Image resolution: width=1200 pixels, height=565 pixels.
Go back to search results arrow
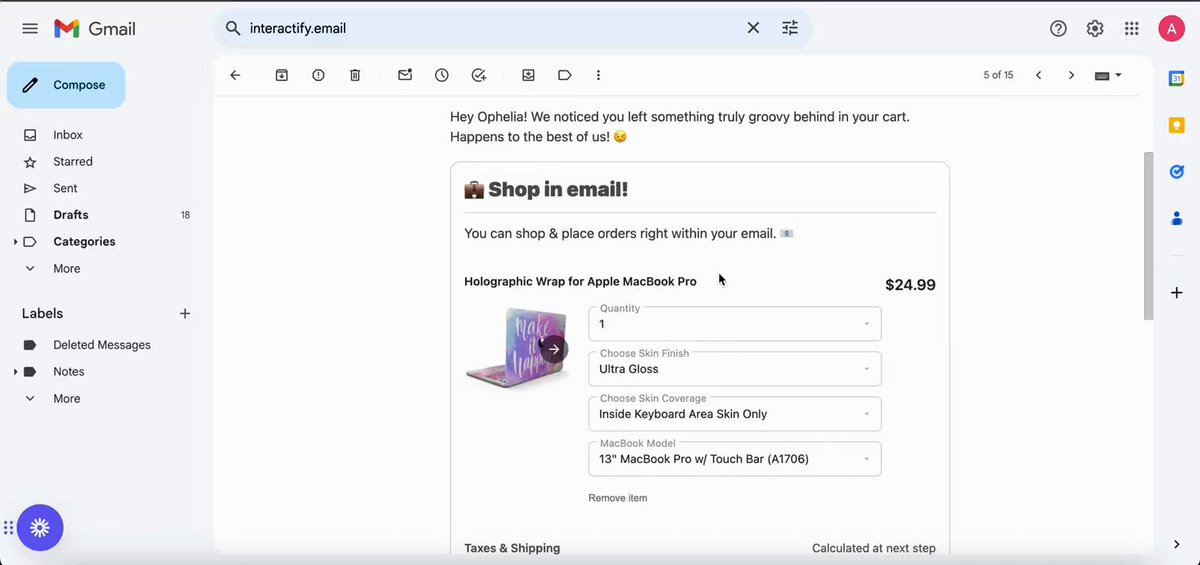tap(235, 75)
